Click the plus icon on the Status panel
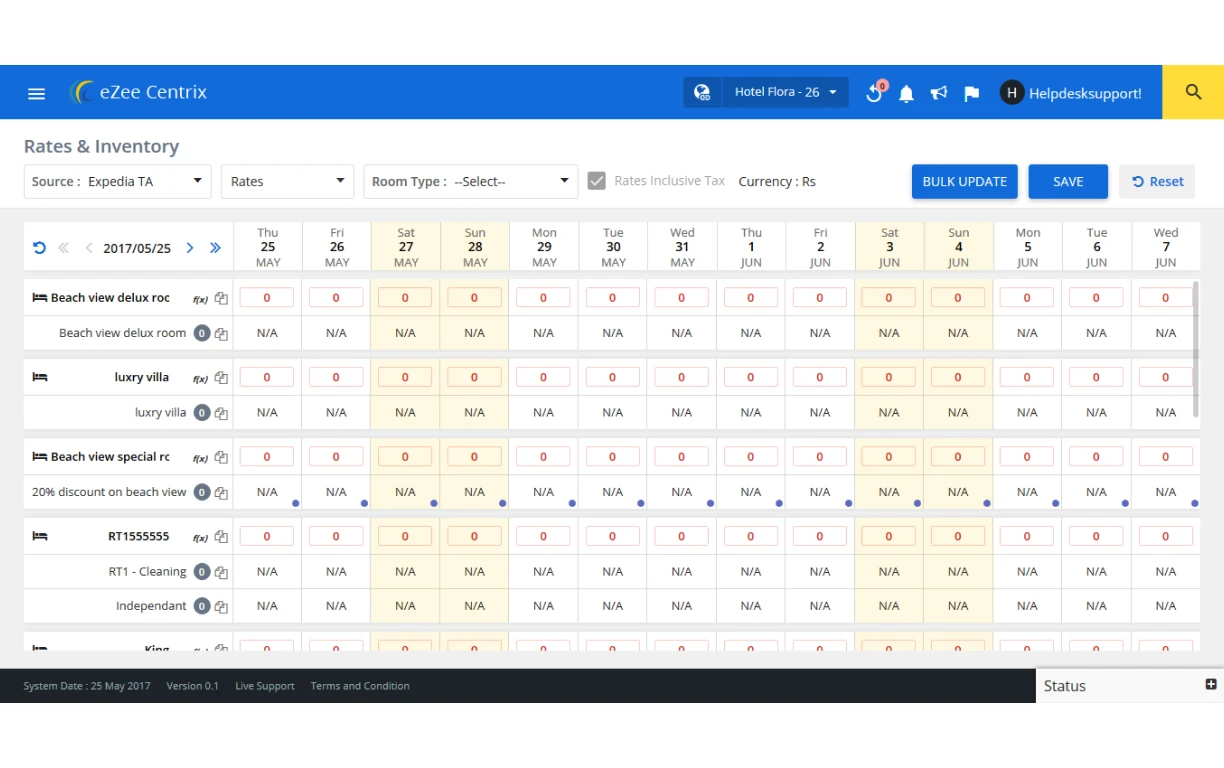The width and height of the screenshot is (1224, 768). 1210,685
